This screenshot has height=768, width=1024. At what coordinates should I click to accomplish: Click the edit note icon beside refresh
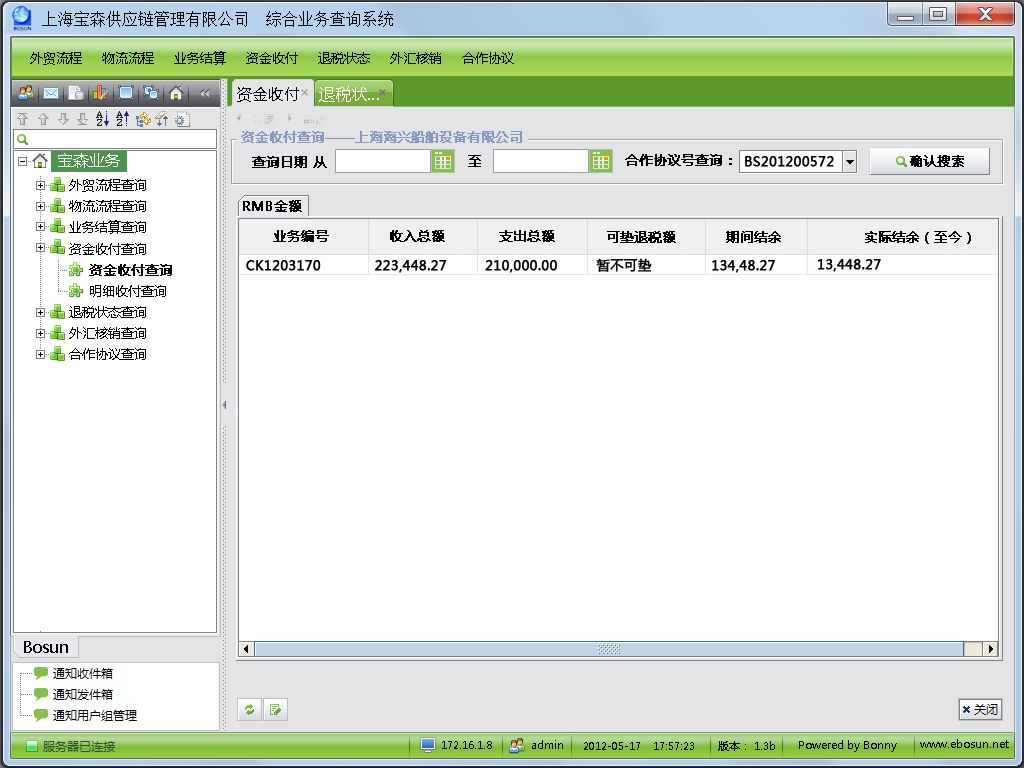coord(275,709)
